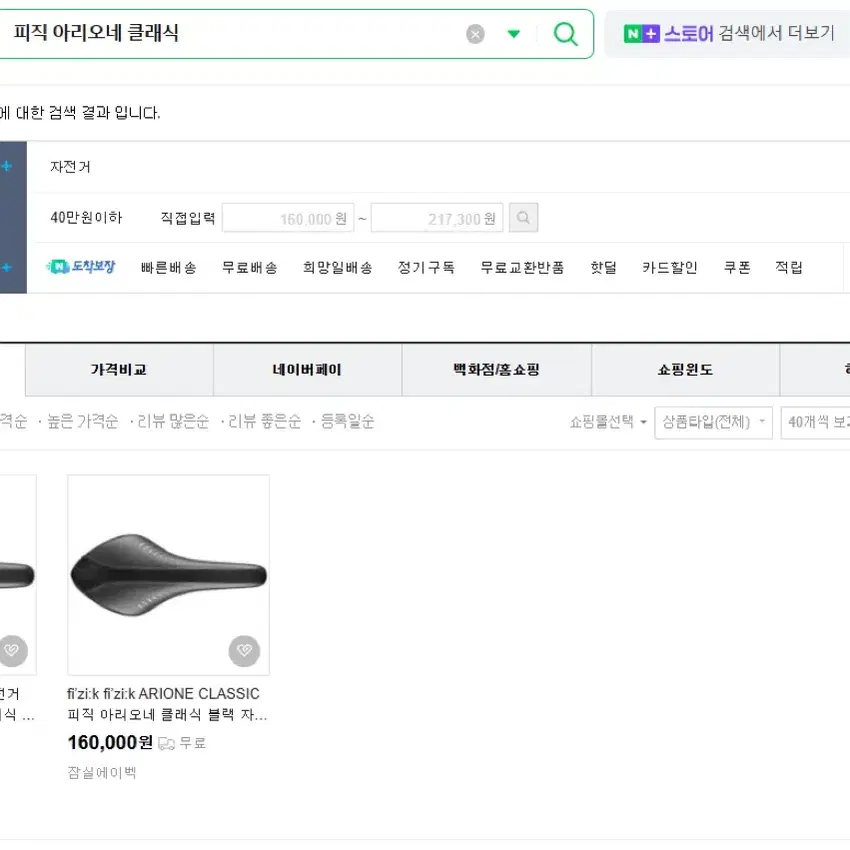Open N+ 스토어 검색에서 더보기 link

729,34
